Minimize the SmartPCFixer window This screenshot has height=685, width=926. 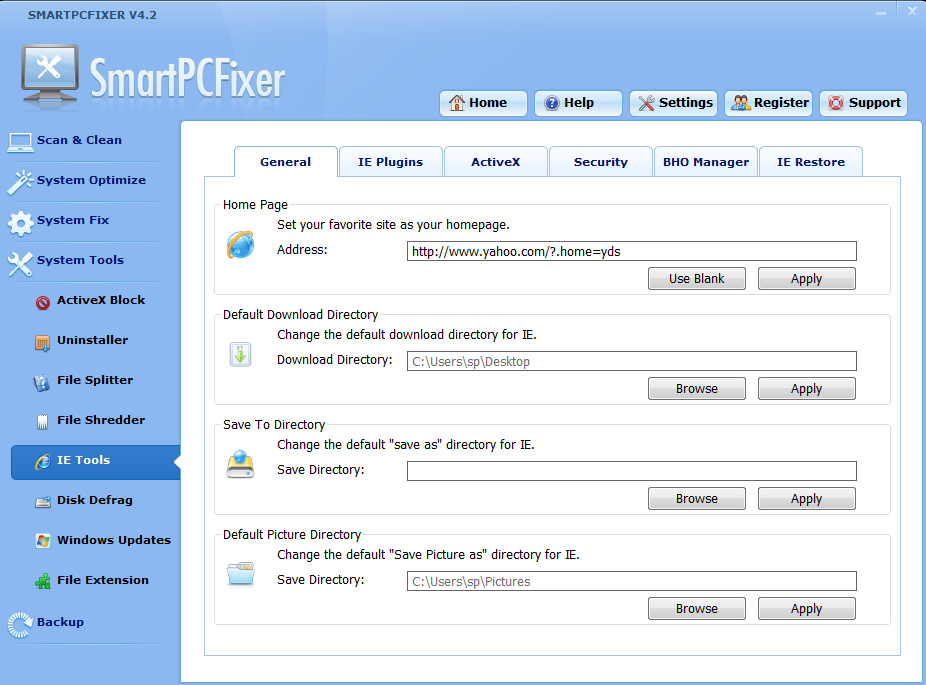click(881, 12)
